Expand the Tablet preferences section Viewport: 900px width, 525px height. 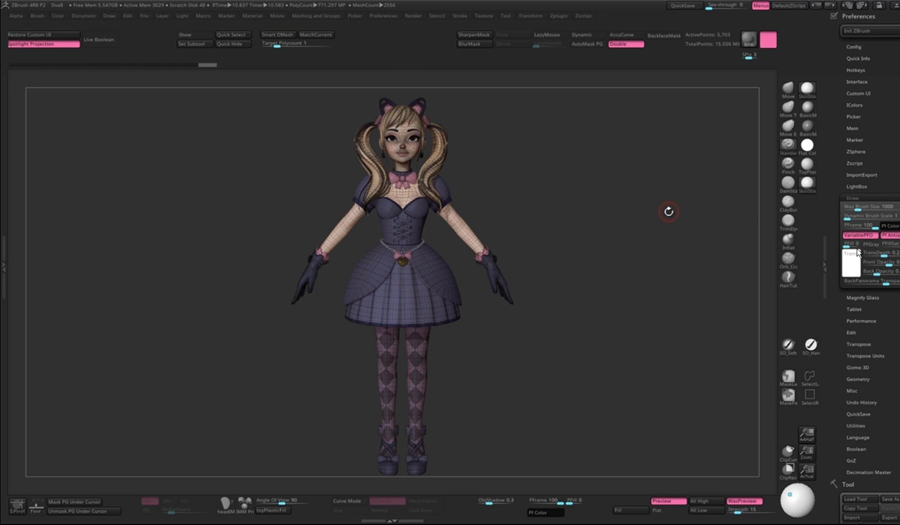(x=854, y=309)
